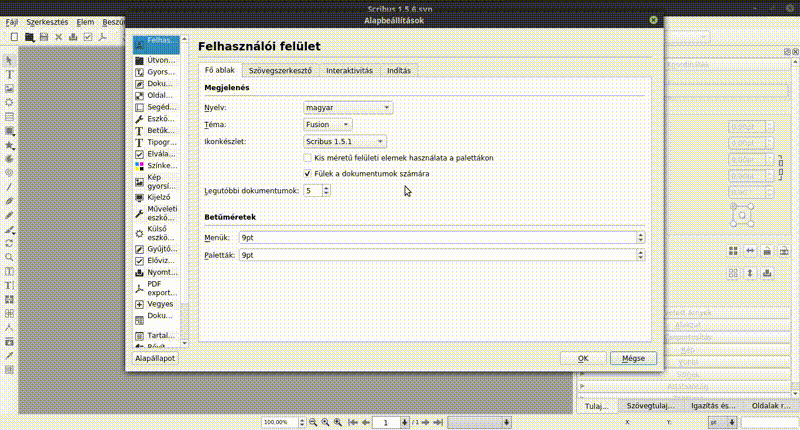This screenshot has height=430, width=800.
Task: Open the Útvonalak paths preferences category
Action: coord(139,60)
